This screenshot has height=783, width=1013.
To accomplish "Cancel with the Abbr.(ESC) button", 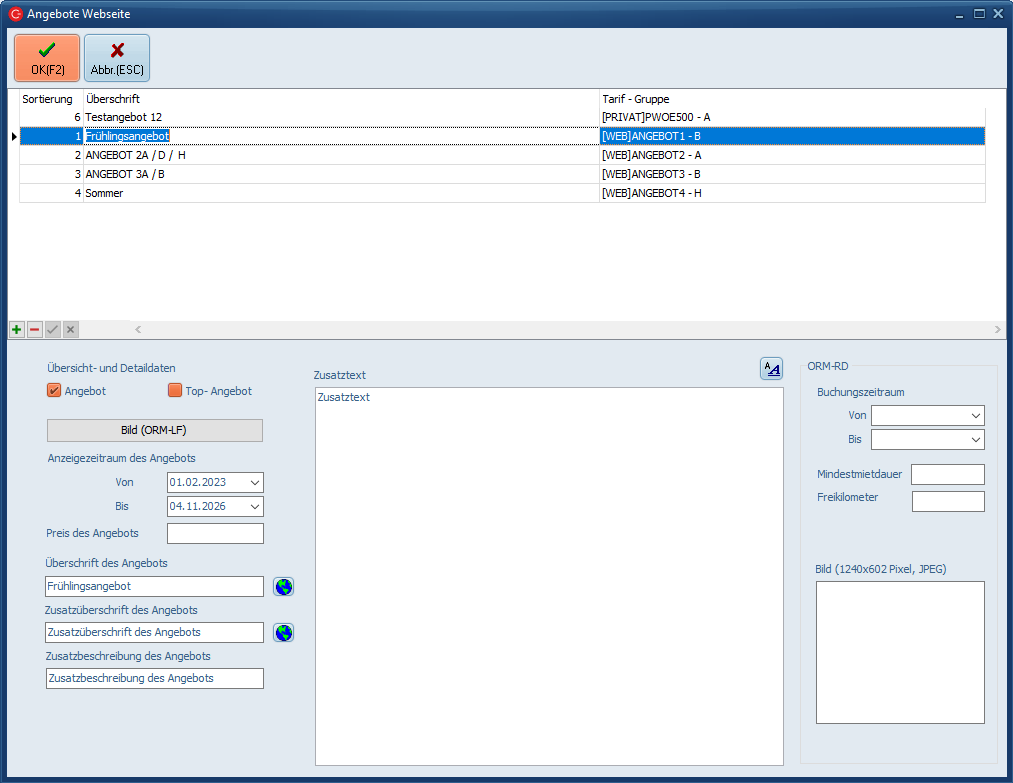I will click(x=117, y=58).
